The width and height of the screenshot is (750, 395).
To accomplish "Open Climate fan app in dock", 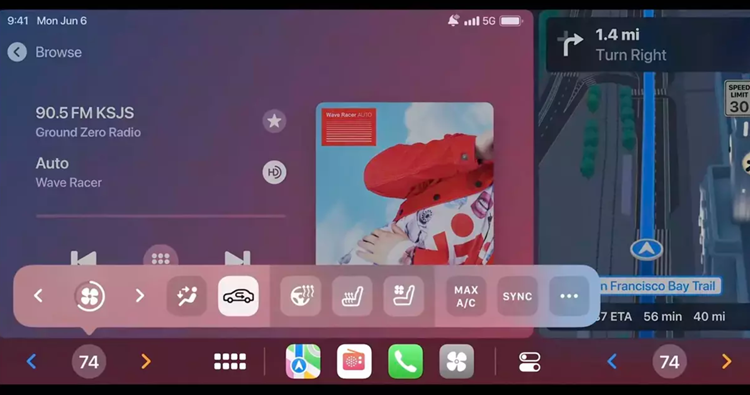I will point(457,362).
